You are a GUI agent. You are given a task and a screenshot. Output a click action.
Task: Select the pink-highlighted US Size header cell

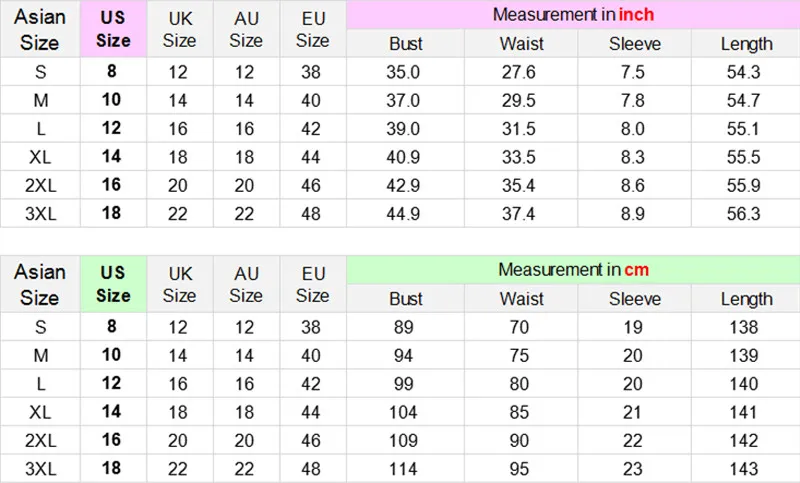coord(113,29)
